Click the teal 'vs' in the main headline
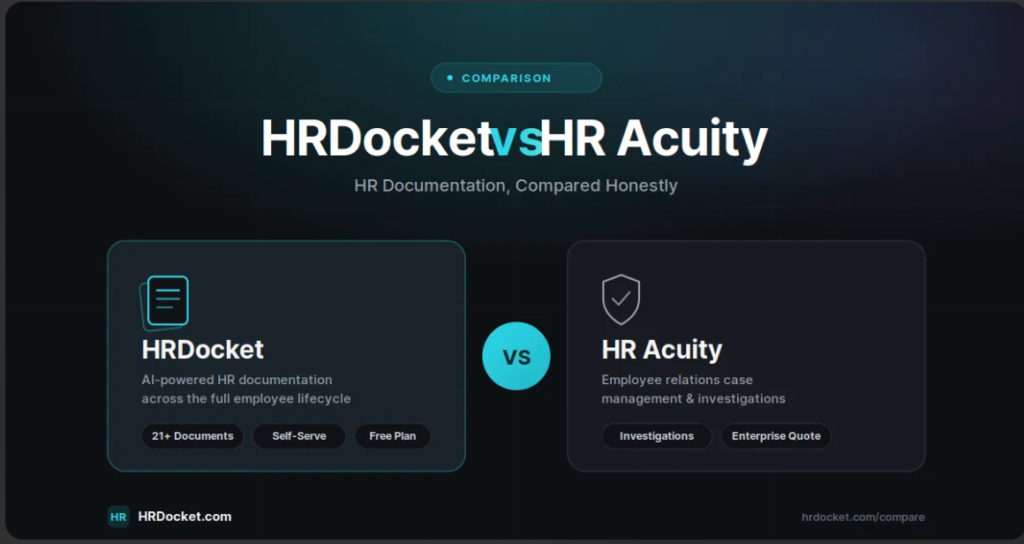 517,139
